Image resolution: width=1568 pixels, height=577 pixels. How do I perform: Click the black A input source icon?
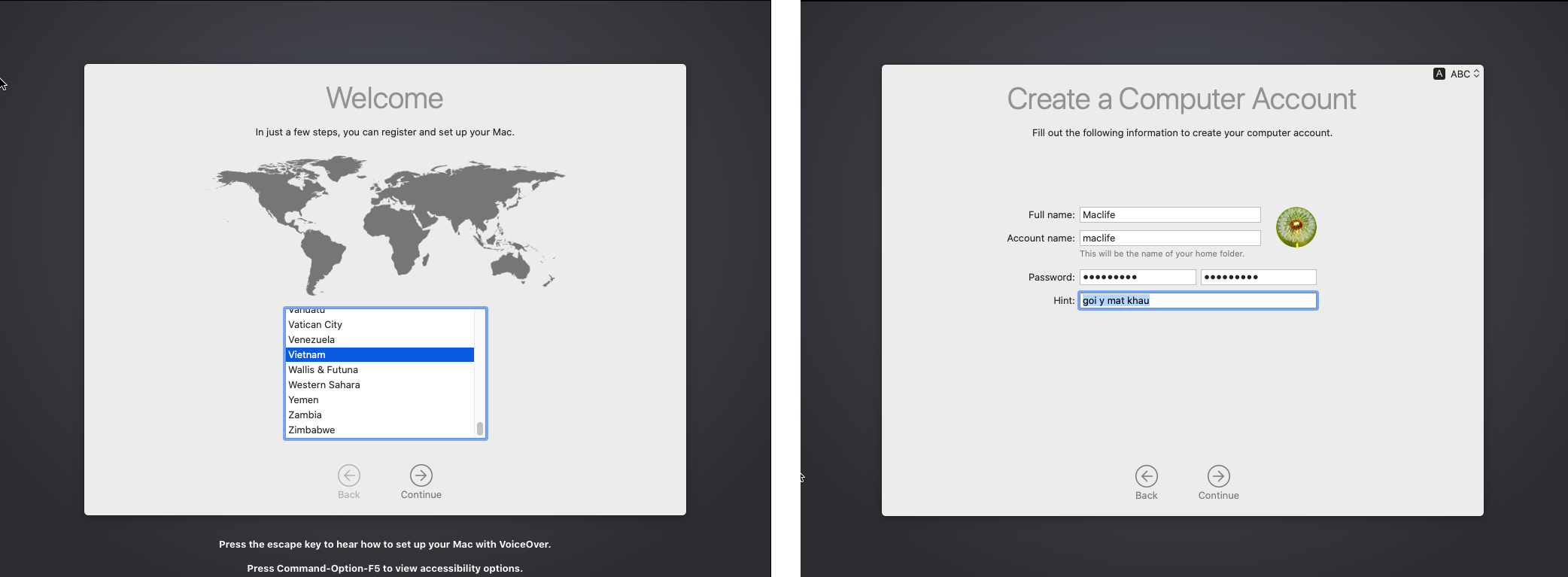tap(1439, 74)
